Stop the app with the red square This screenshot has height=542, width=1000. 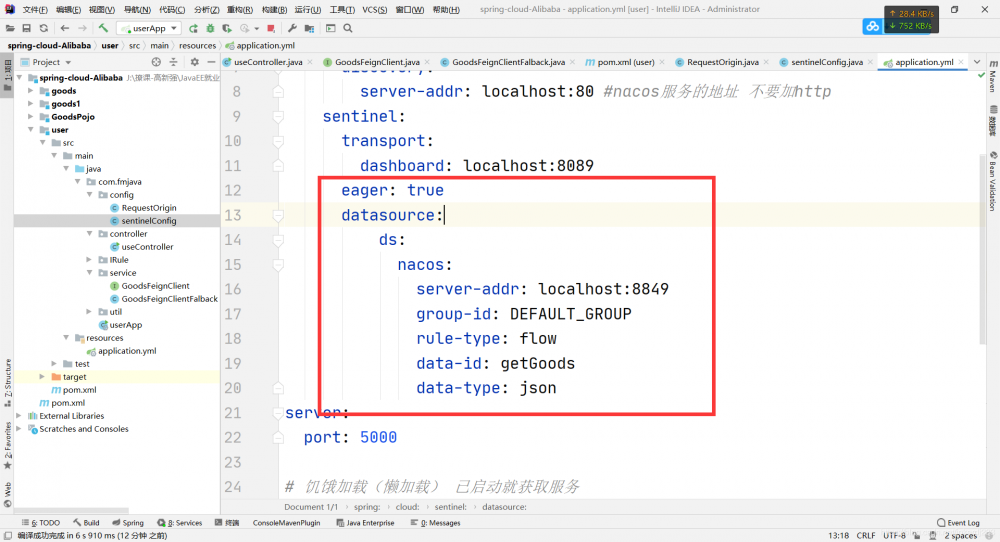pyautogui.click(x=270, y=28)
